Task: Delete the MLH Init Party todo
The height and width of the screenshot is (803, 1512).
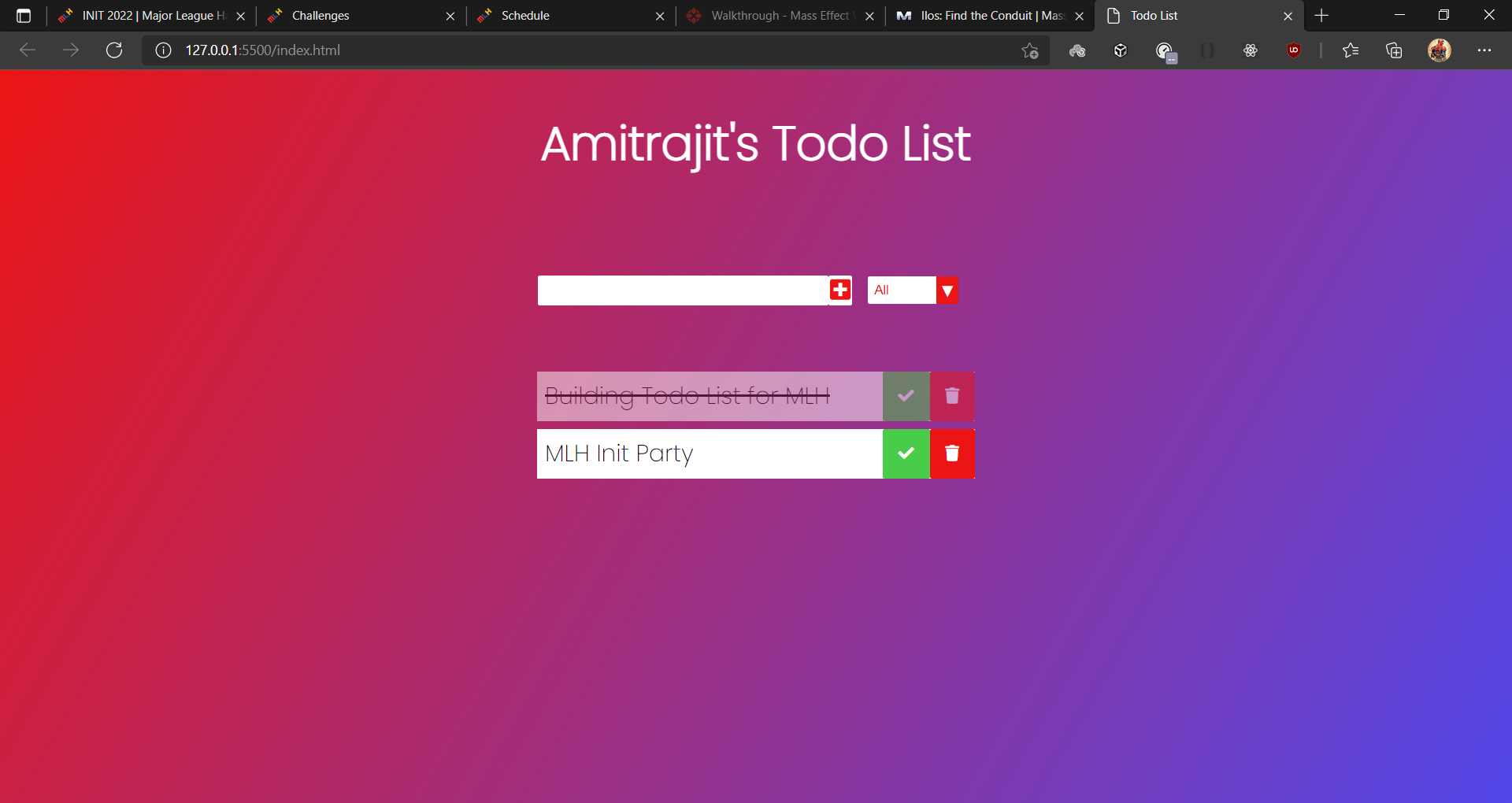Action: point(952,453)
